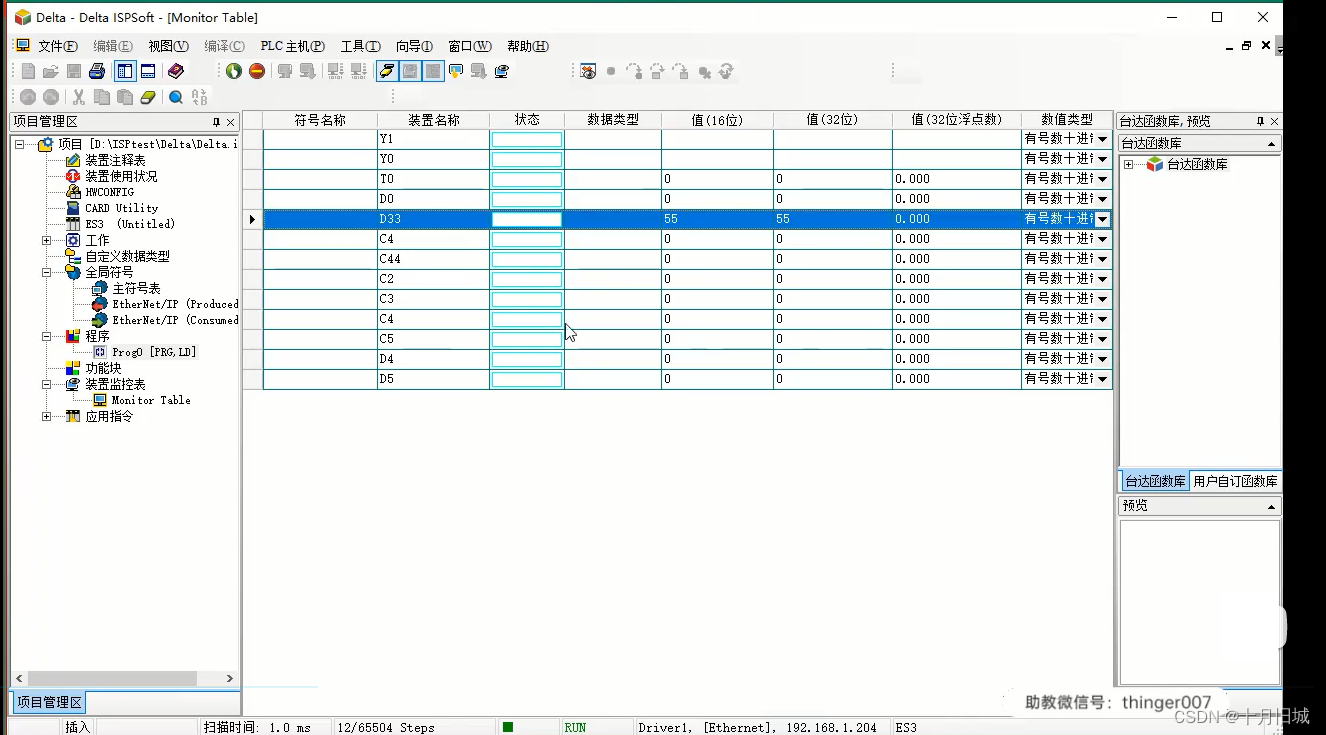Click the Open project folder icon
The height and width of the screenshot is (735, 1326).
tap(50, 71)
